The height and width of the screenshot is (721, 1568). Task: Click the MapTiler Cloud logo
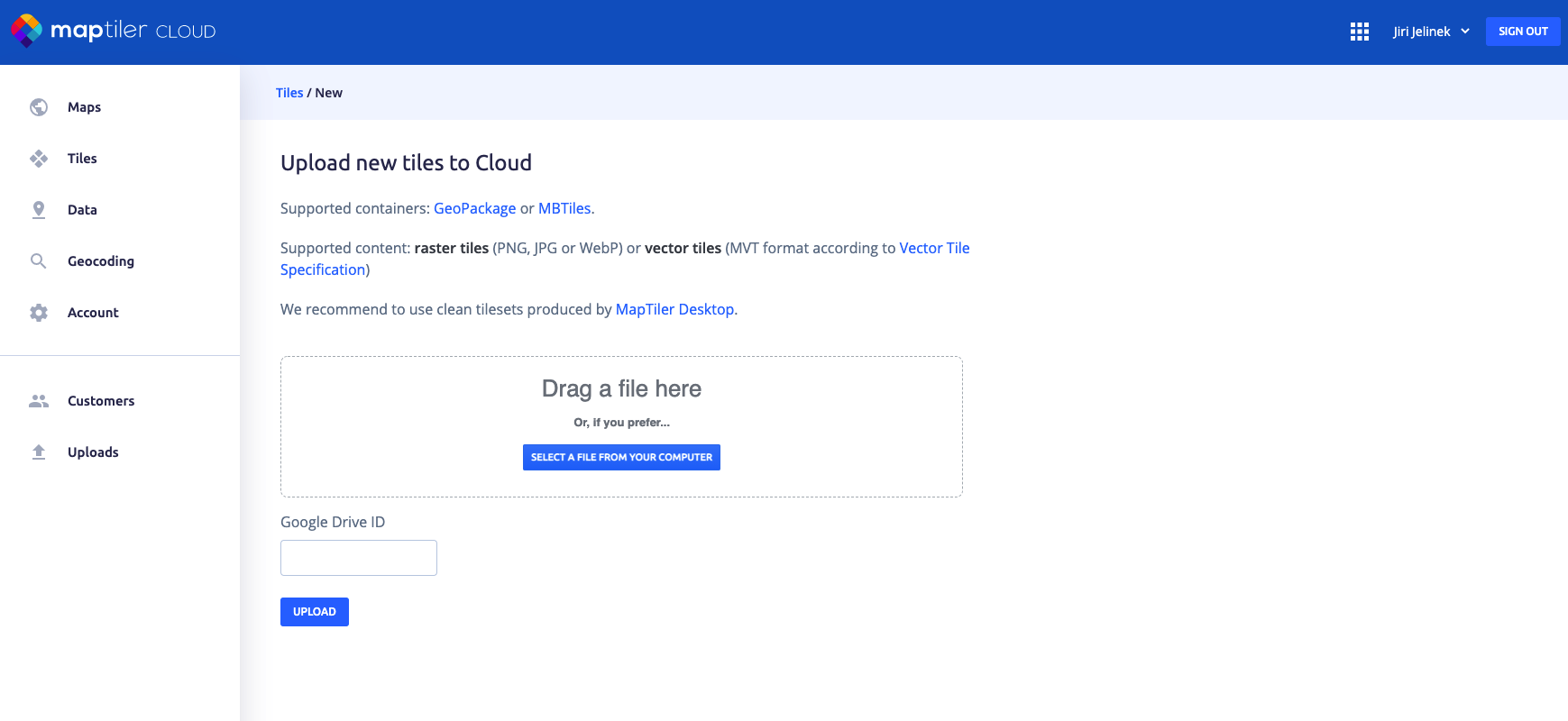pos(113,31)
